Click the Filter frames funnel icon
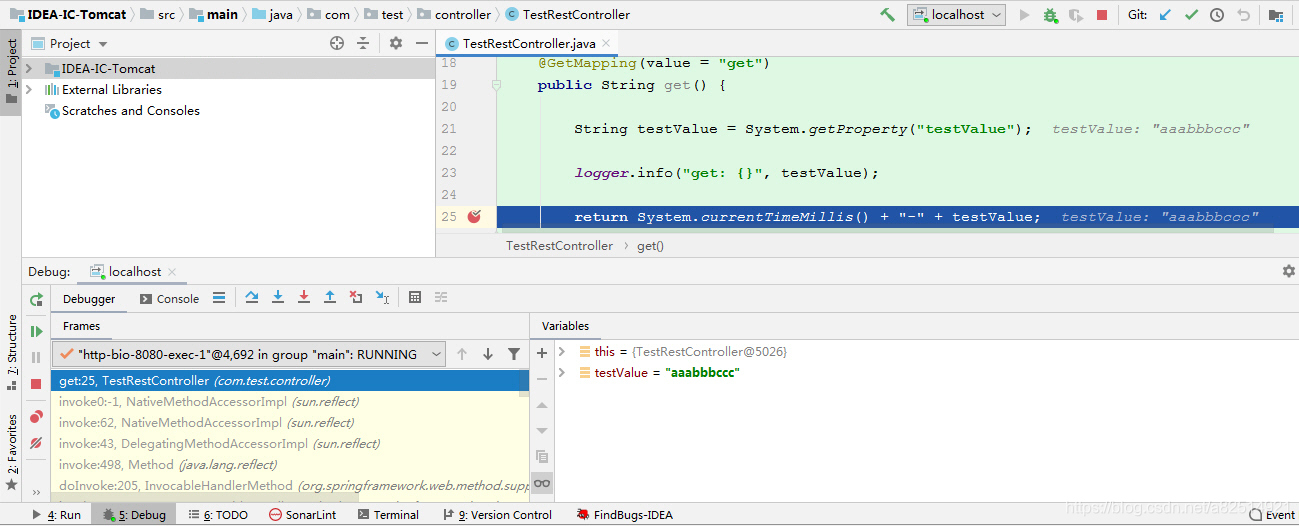 [514, 354]
